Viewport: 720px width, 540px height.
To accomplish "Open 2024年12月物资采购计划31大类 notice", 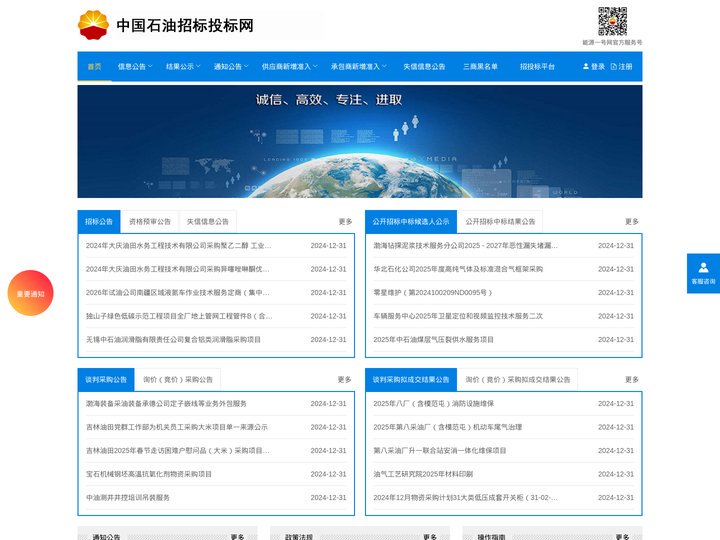I will (x=465, y=497).
